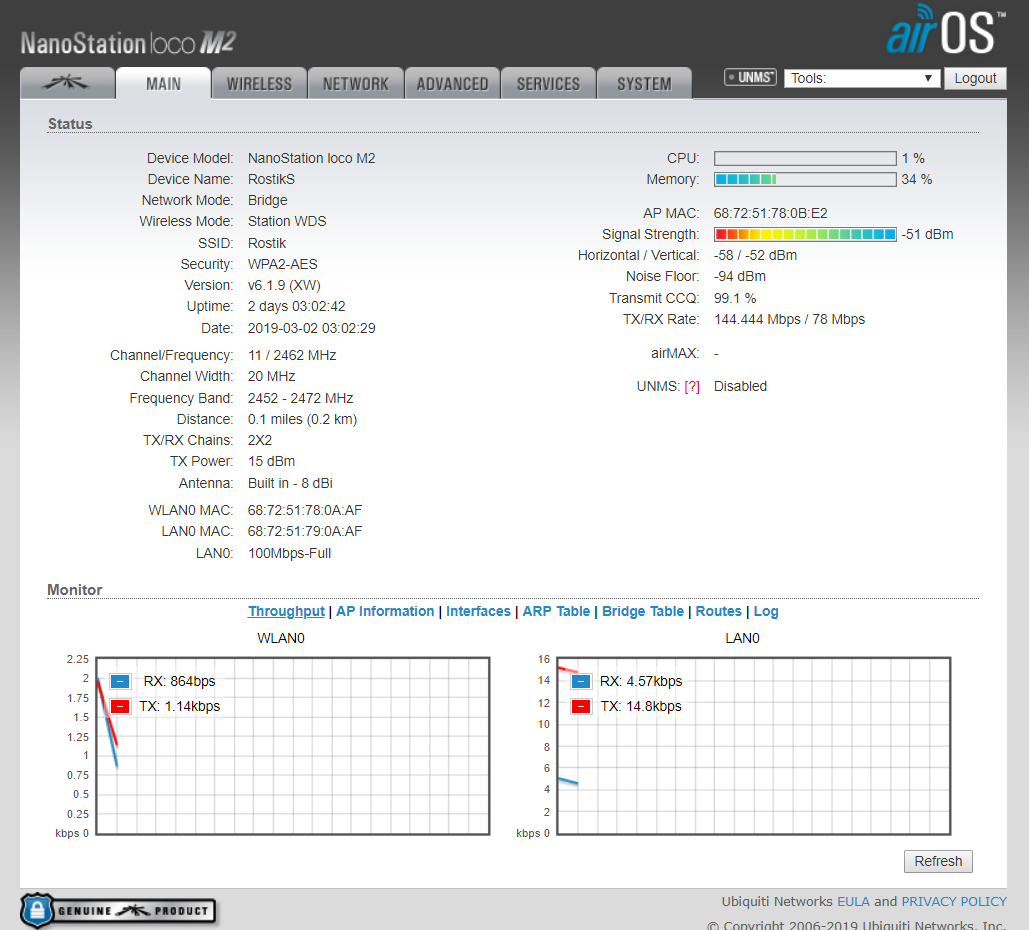This screenshot has width=1029, height=930.
Task: Click the WLAN0 MAC 68:72:51:78:0A:AF
Action: click(x=304, y=510)
